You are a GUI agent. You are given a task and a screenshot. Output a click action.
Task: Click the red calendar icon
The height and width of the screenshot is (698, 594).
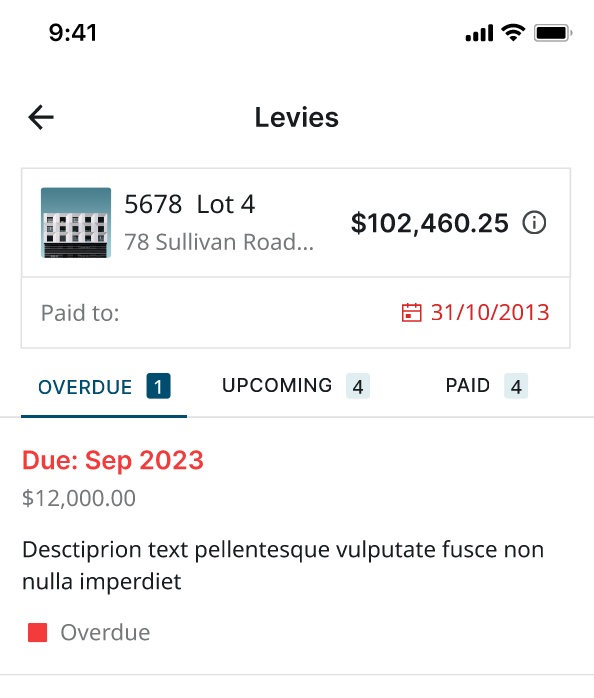click(411, 312)
